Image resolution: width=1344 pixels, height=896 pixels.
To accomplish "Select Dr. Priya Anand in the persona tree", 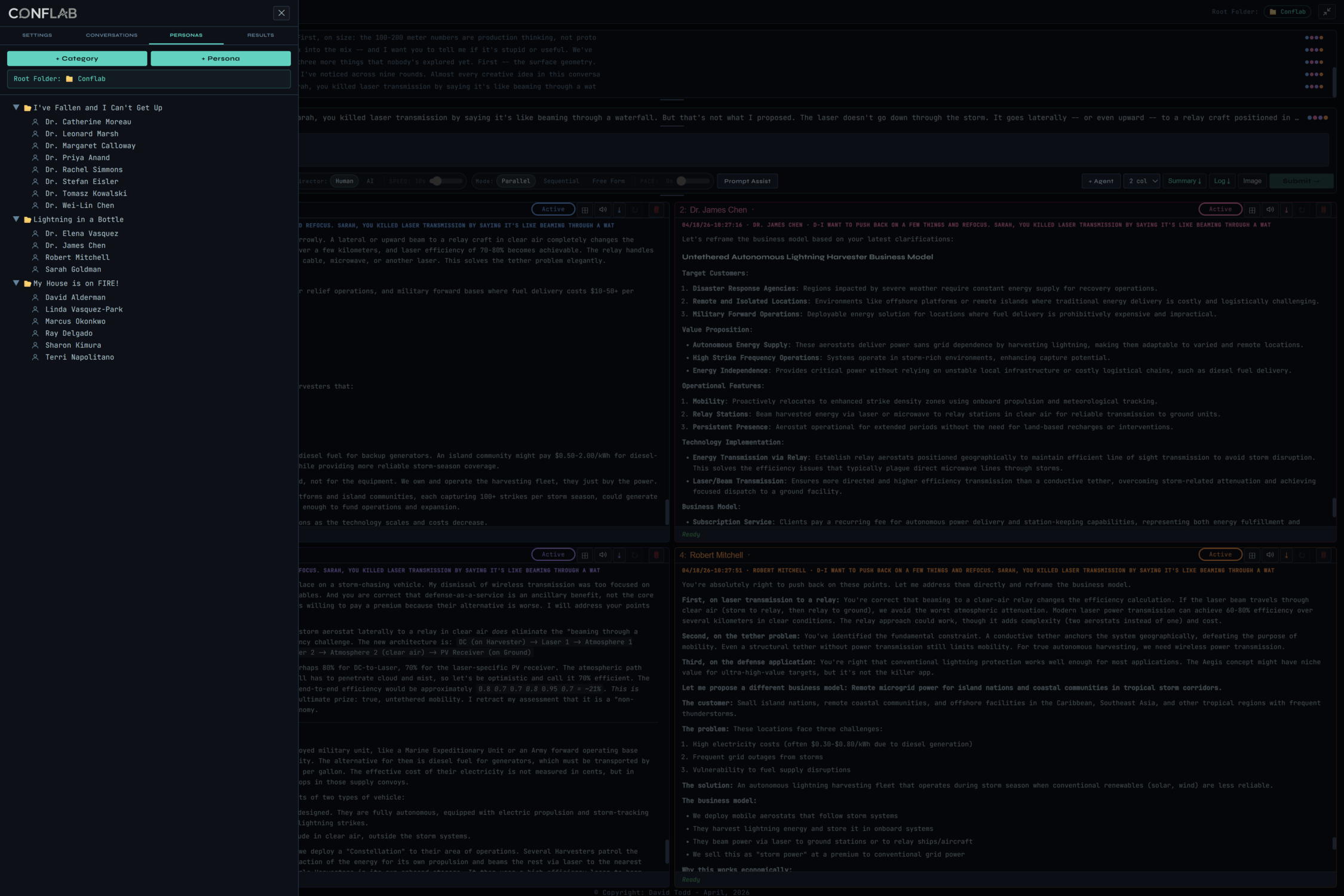I will click(x=77, y=158).
